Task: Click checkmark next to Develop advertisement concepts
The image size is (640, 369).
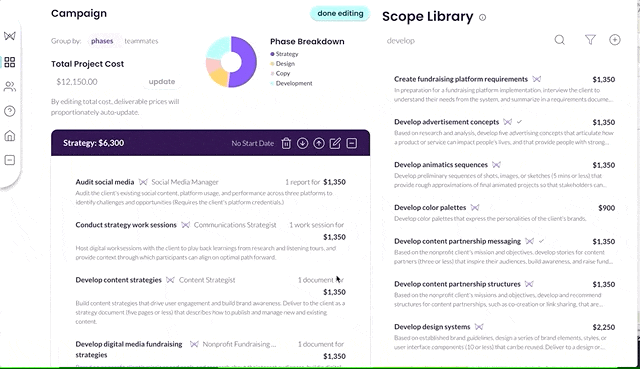Action: click(x=519, y=122)
